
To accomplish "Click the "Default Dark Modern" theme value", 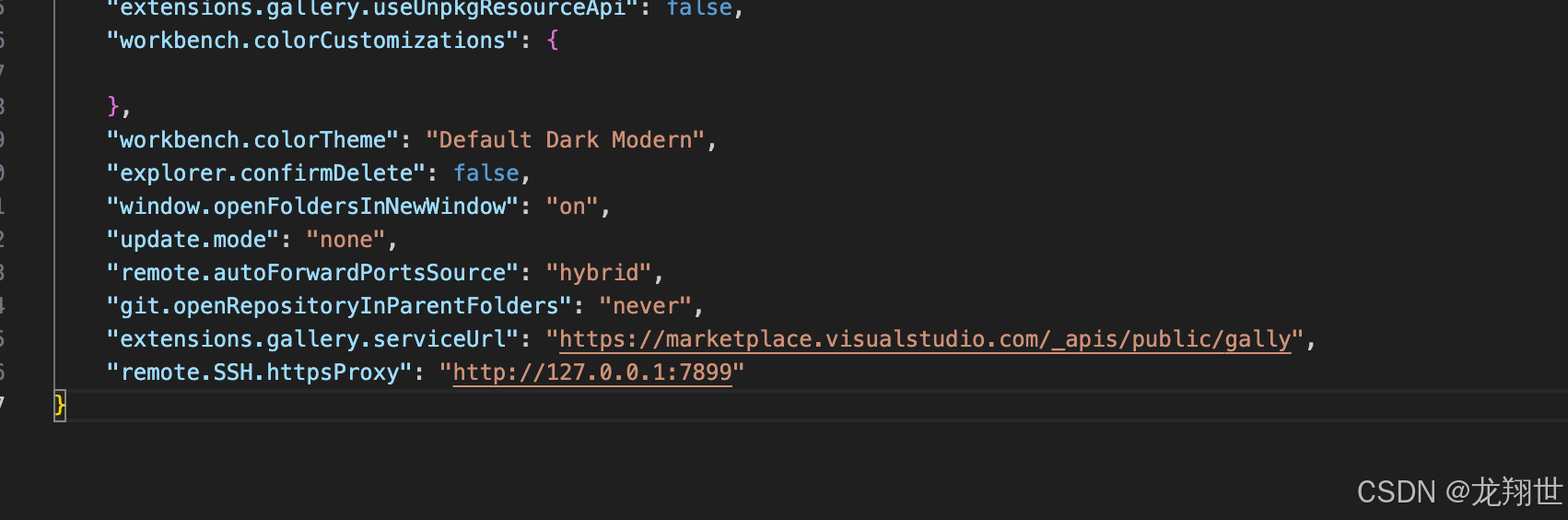I will tap(566, 140).
